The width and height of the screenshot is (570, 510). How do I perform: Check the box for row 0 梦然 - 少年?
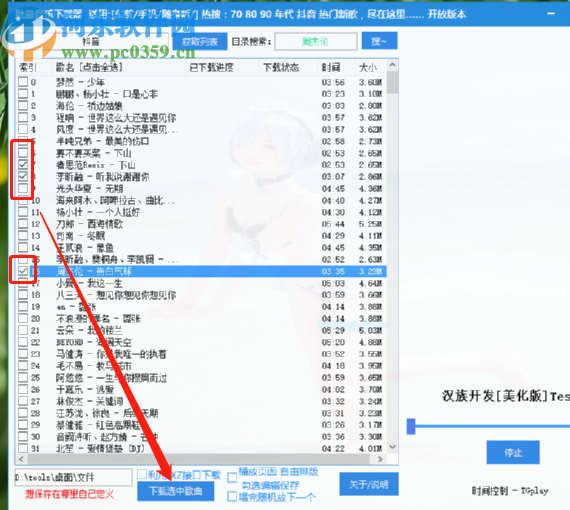[23, 82]
